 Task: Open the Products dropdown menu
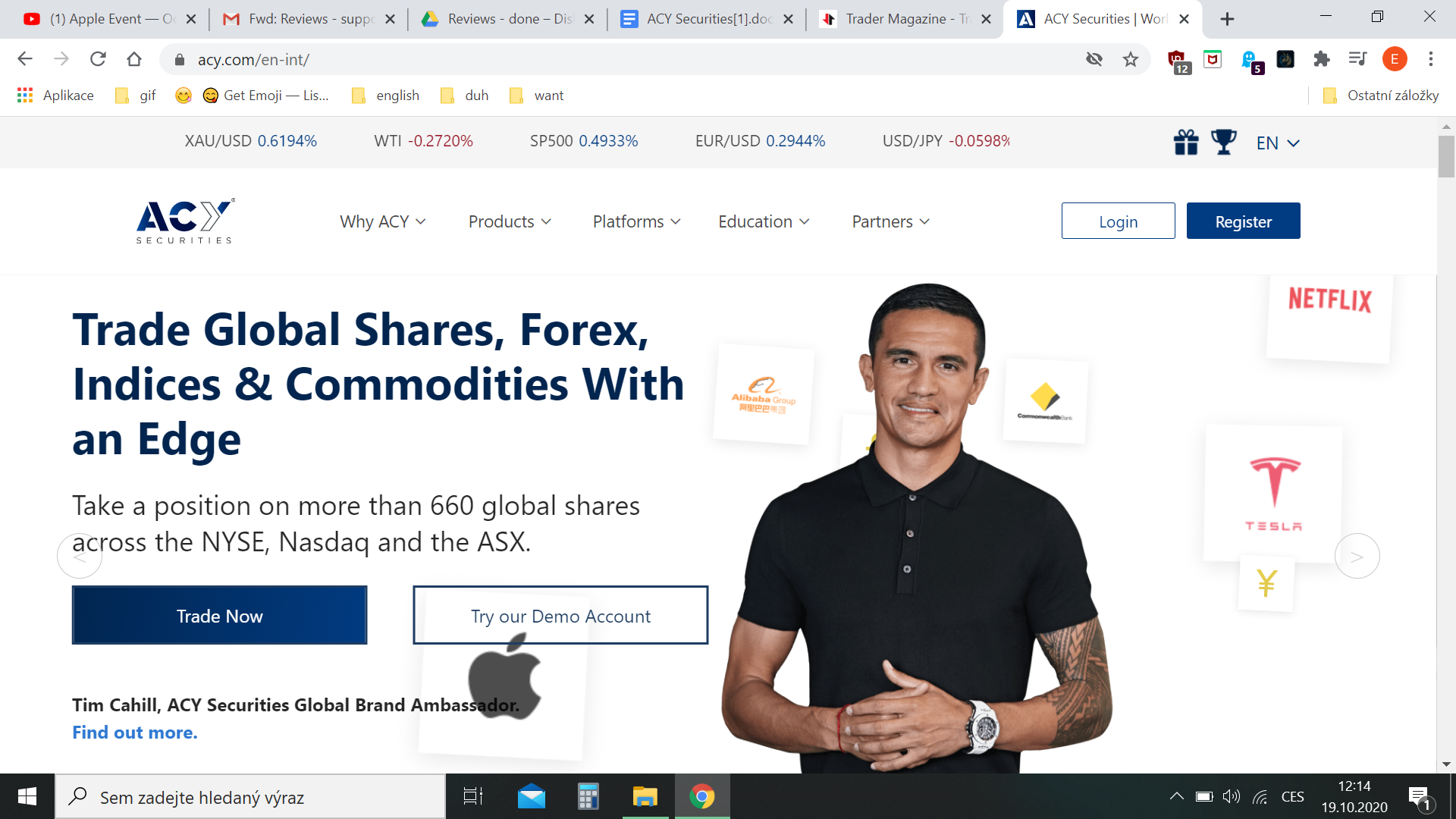pos(510,221)
